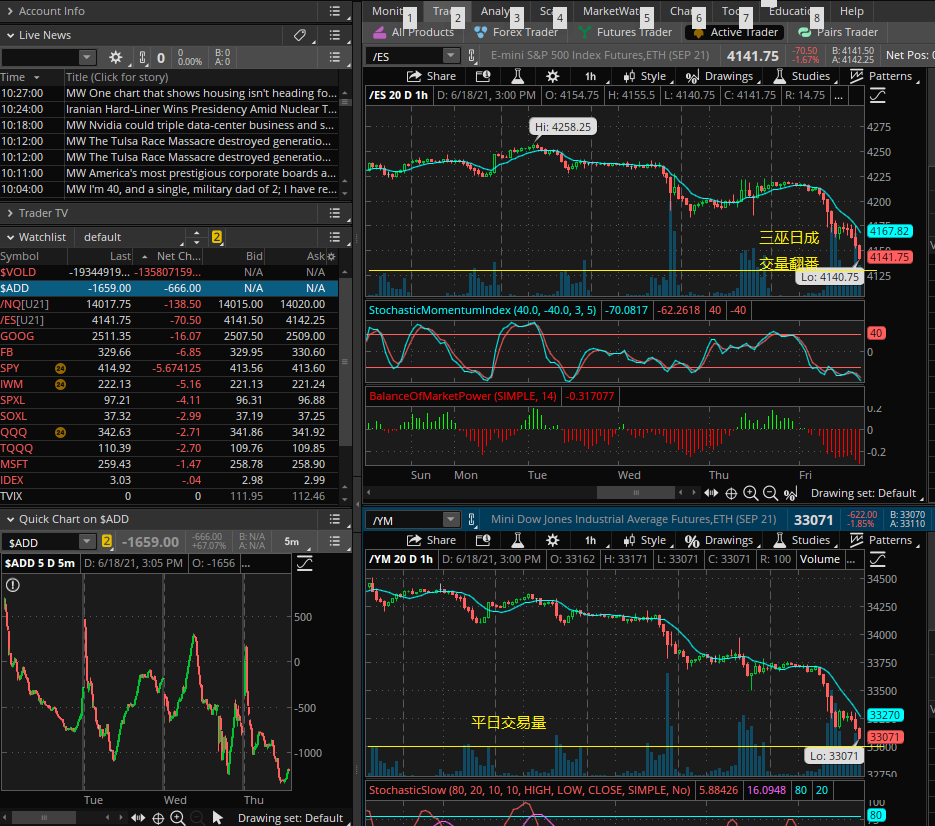935x826 pixels.
Task: Click the /ES chart horizontal scrollbar thumb
Action: pyautogui.click(x=636, y=493)
